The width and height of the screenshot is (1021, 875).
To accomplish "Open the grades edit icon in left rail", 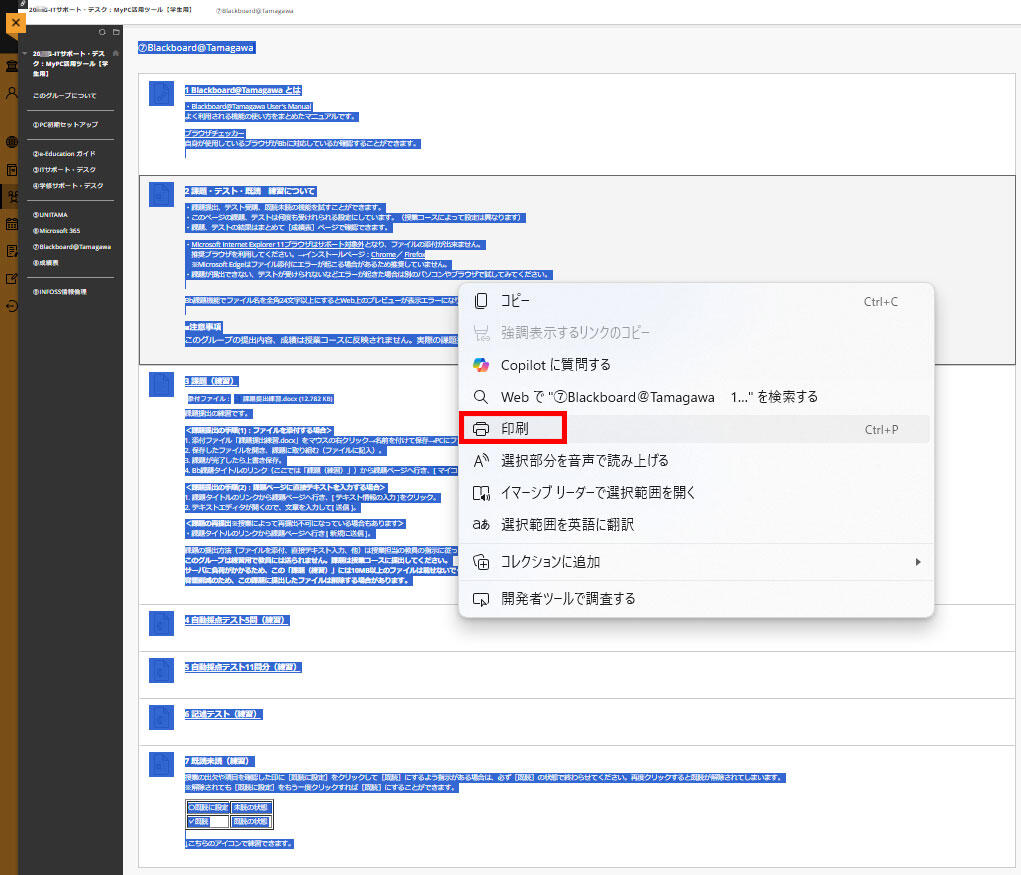I will coord(11,279).
